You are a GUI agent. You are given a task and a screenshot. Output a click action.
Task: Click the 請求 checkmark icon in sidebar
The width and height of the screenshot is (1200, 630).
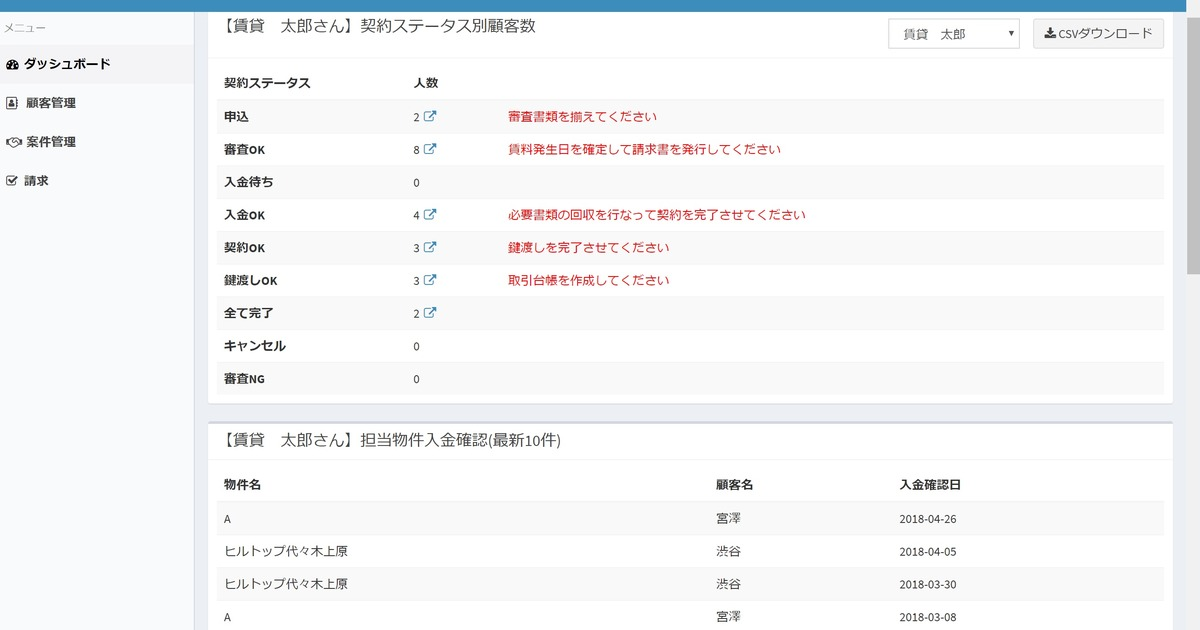pos(12,181)
